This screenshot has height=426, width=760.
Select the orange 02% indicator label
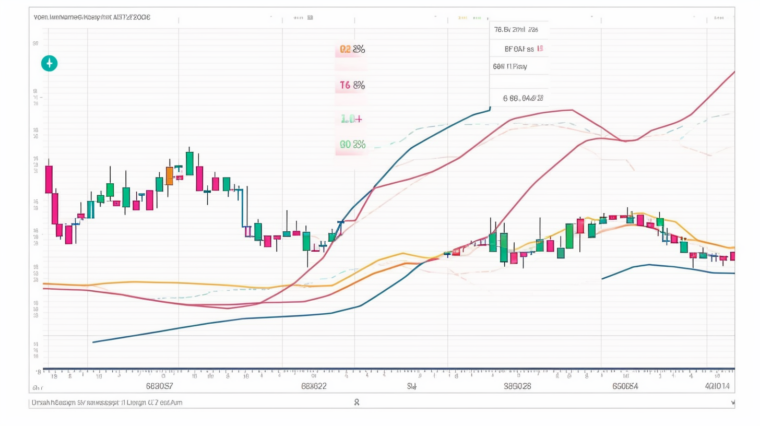(352, 48)
